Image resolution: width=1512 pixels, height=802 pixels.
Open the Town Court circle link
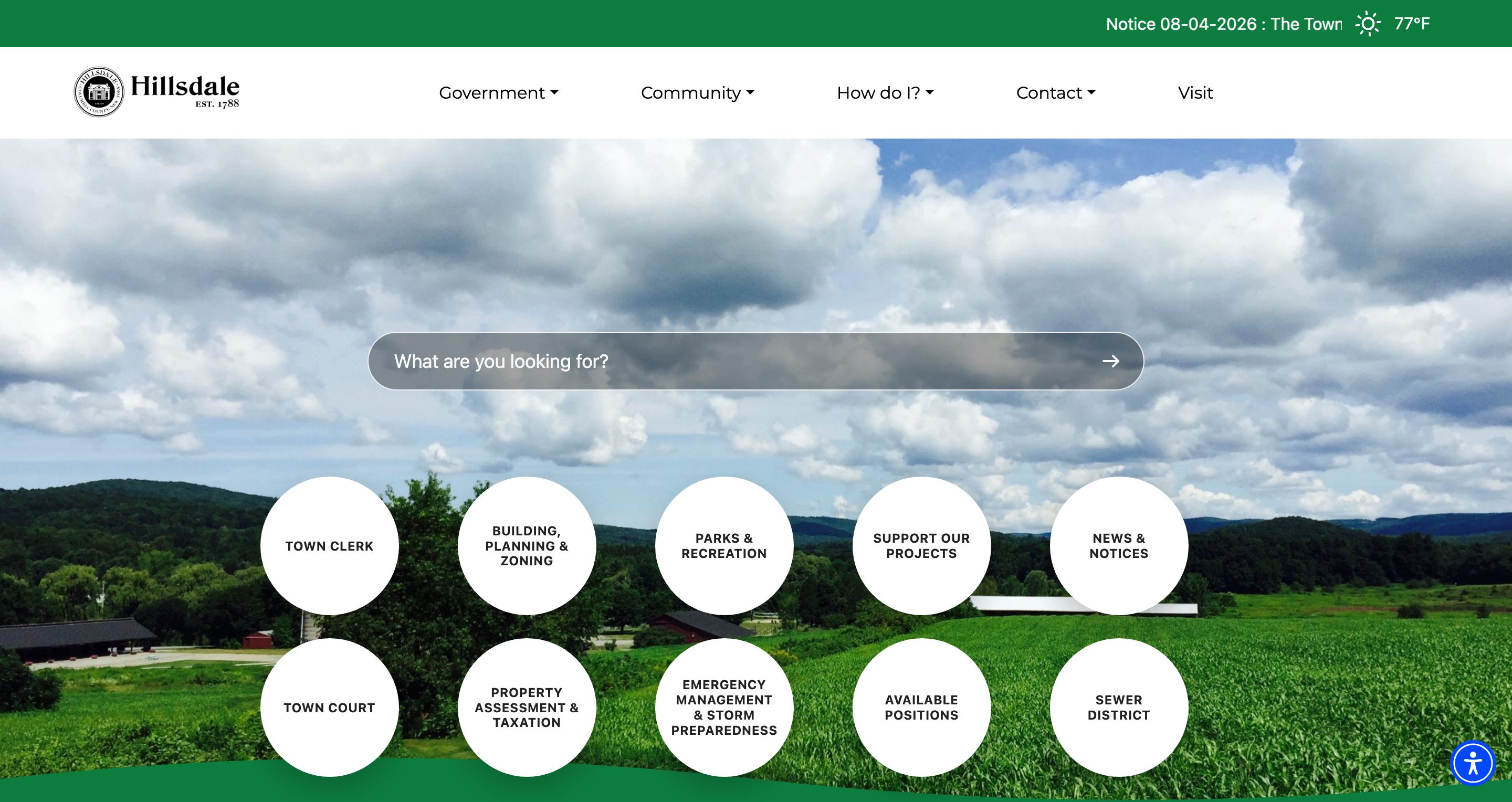[x=329, y=708]
